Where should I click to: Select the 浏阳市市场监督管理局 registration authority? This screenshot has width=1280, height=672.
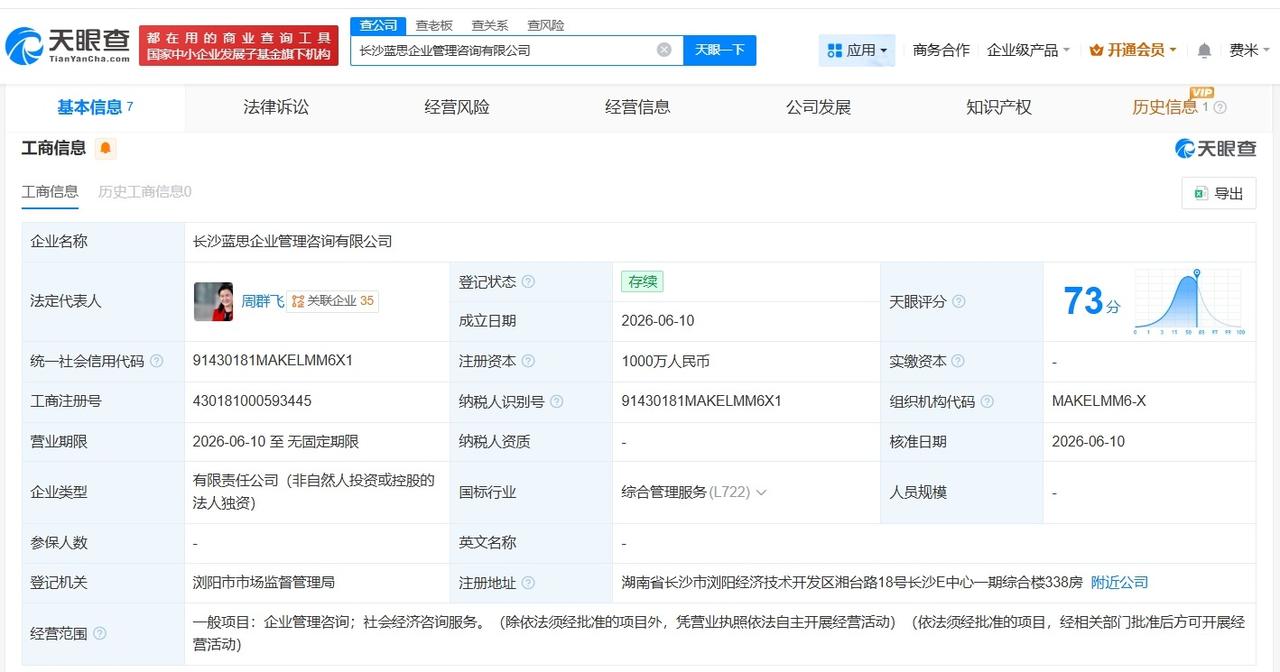pos(263,582)
